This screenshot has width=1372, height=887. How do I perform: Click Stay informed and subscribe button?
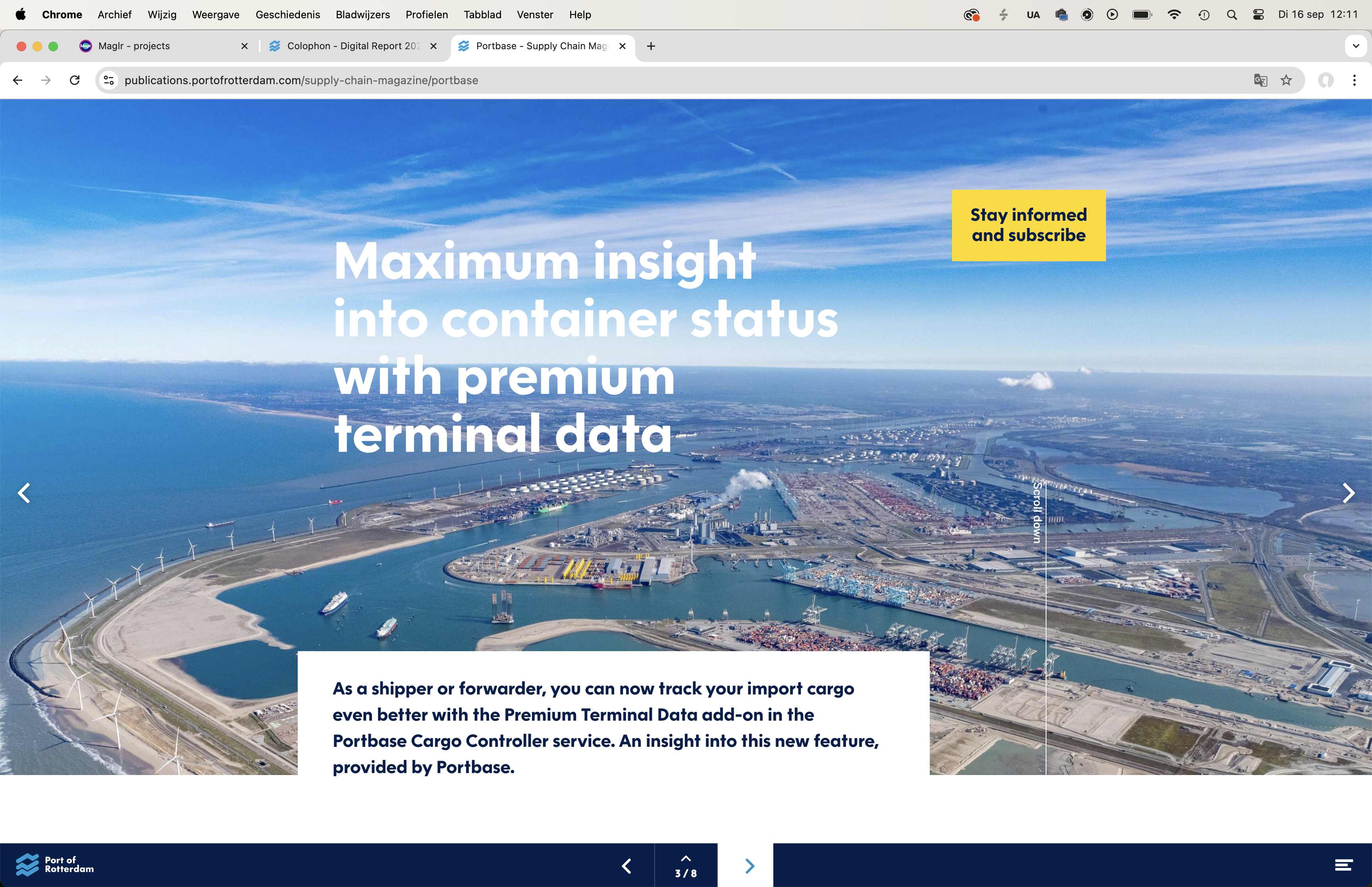tap(1028, 225)
